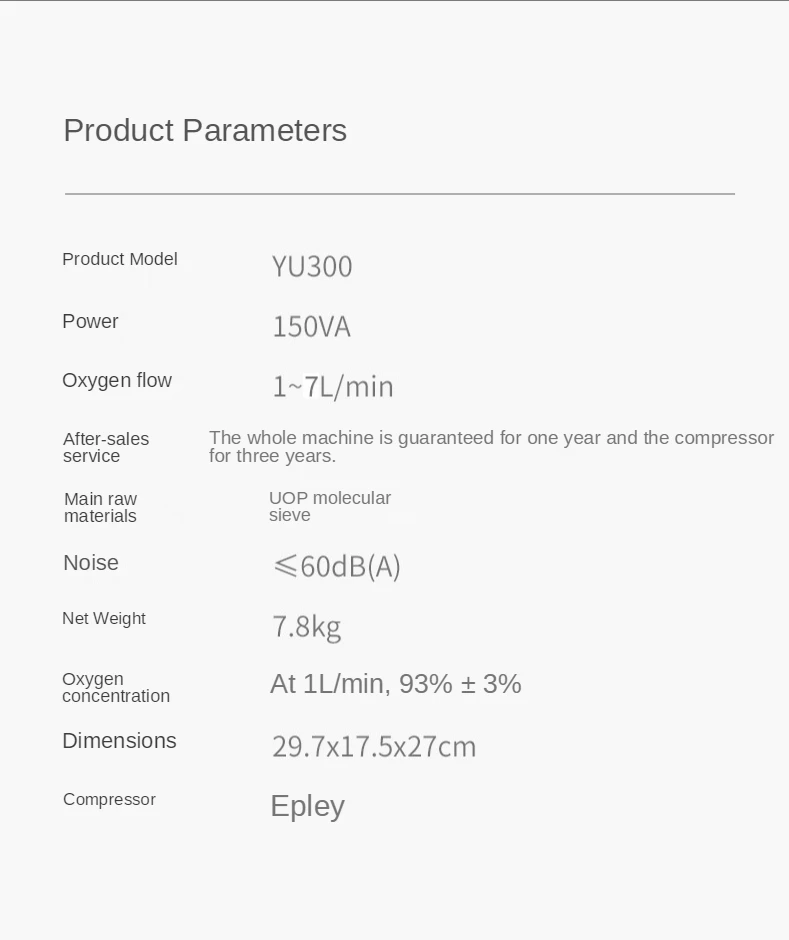Select the YU300 model value
This screenshot has width=789, height=940.
312,267
